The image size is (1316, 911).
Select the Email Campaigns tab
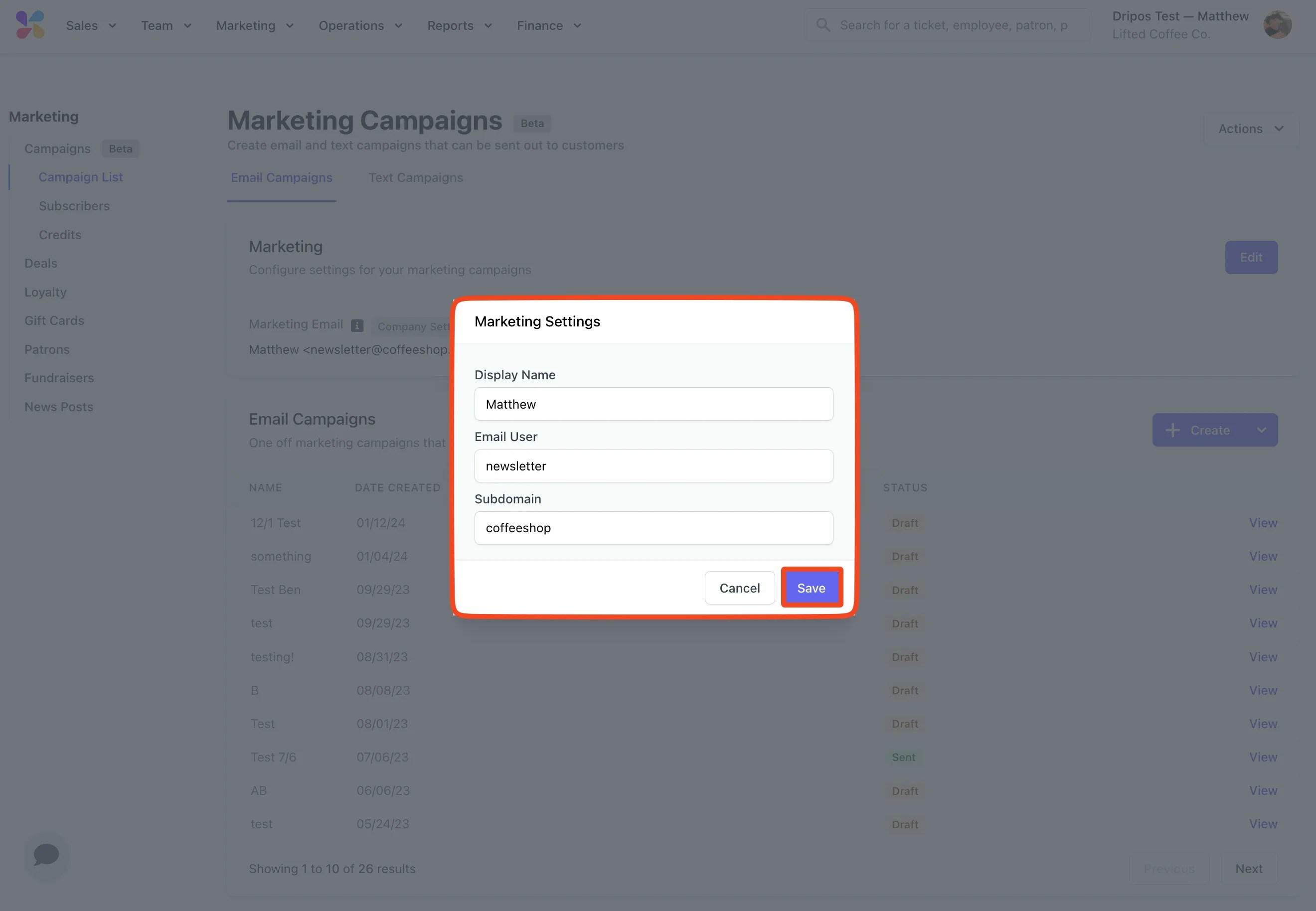pyautogui.click(x=282, y=177)
